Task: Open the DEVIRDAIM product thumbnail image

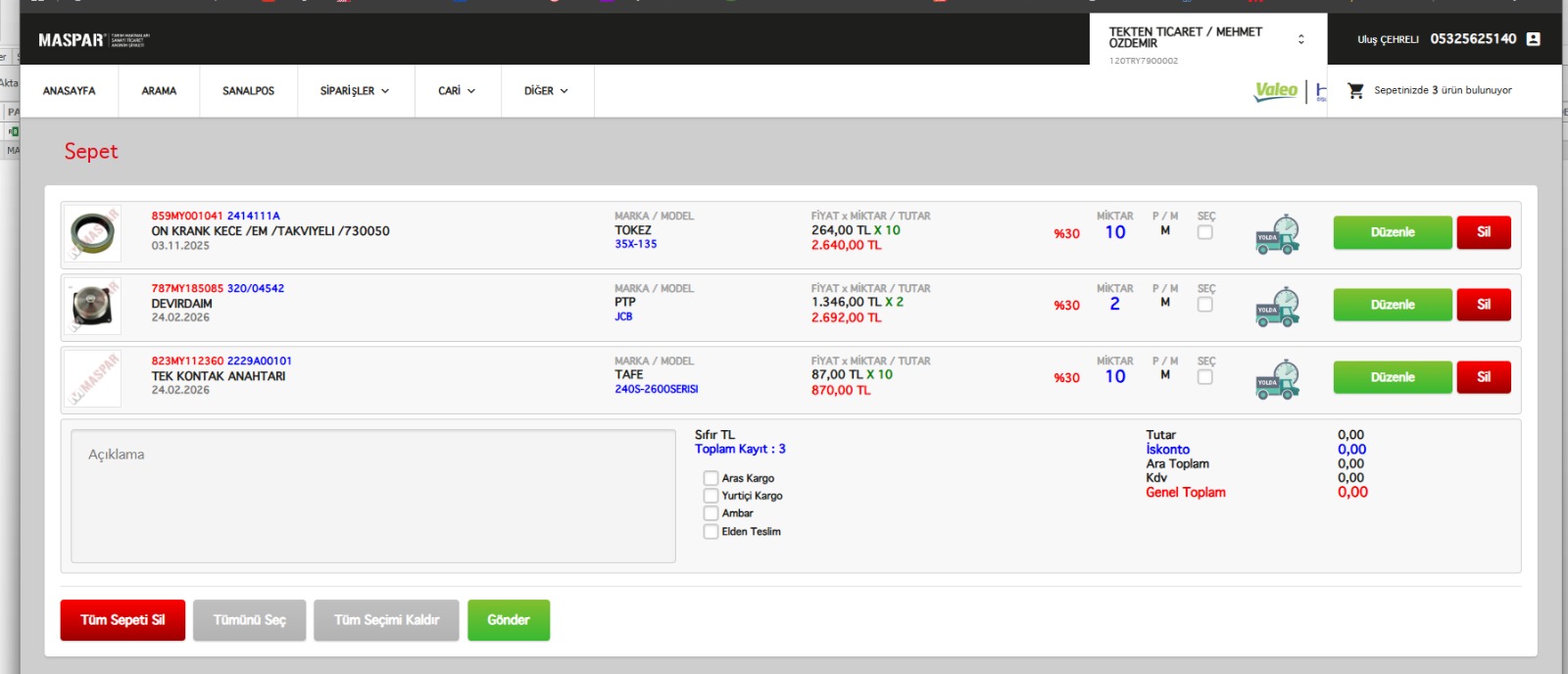Action: point(92,307)
